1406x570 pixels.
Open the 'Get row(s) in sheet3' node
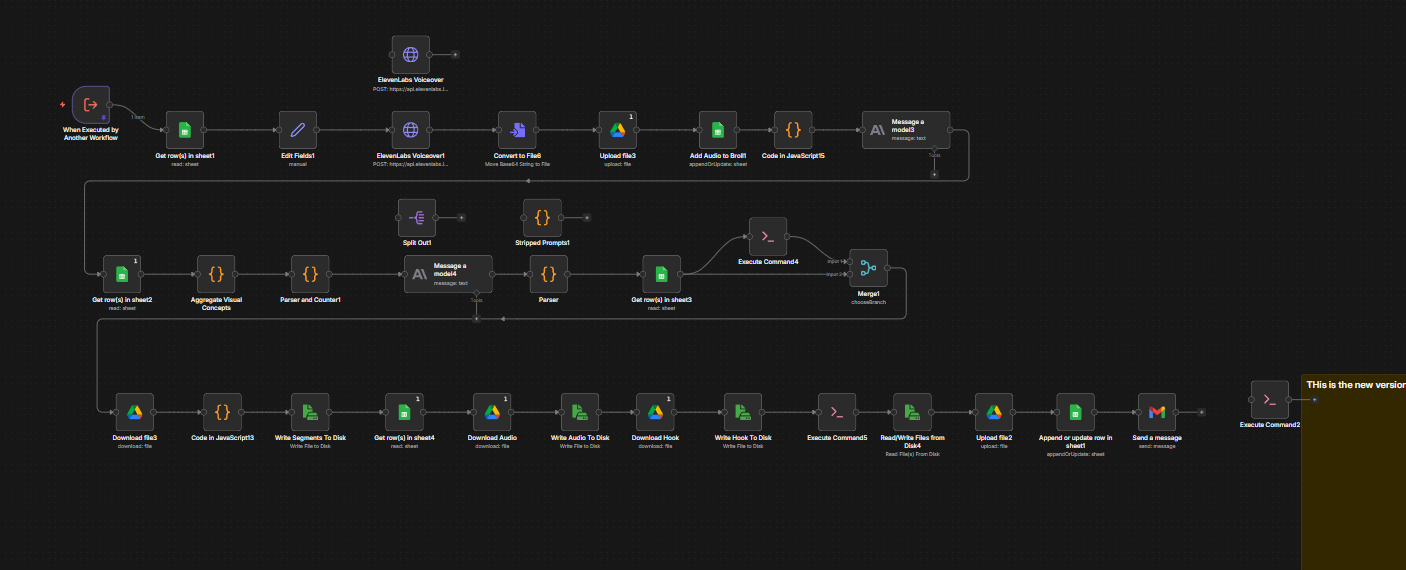point(661,274)
